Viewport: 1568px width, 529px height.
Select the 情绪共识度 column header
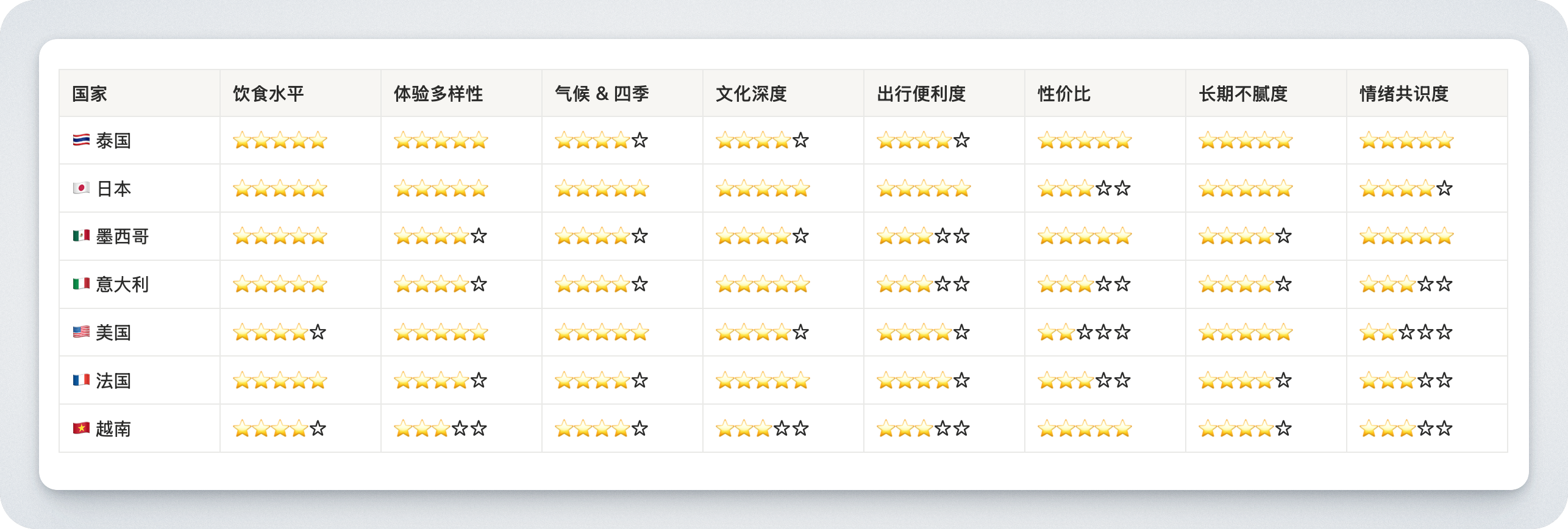point(1404,94)
